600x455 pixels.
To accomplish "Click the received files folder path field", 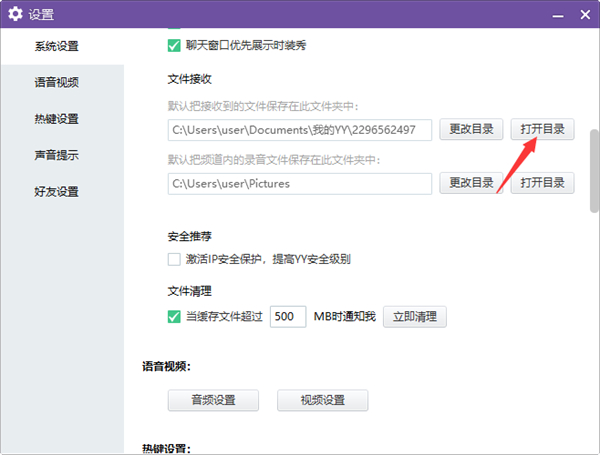I will click(x=300, y=130).
